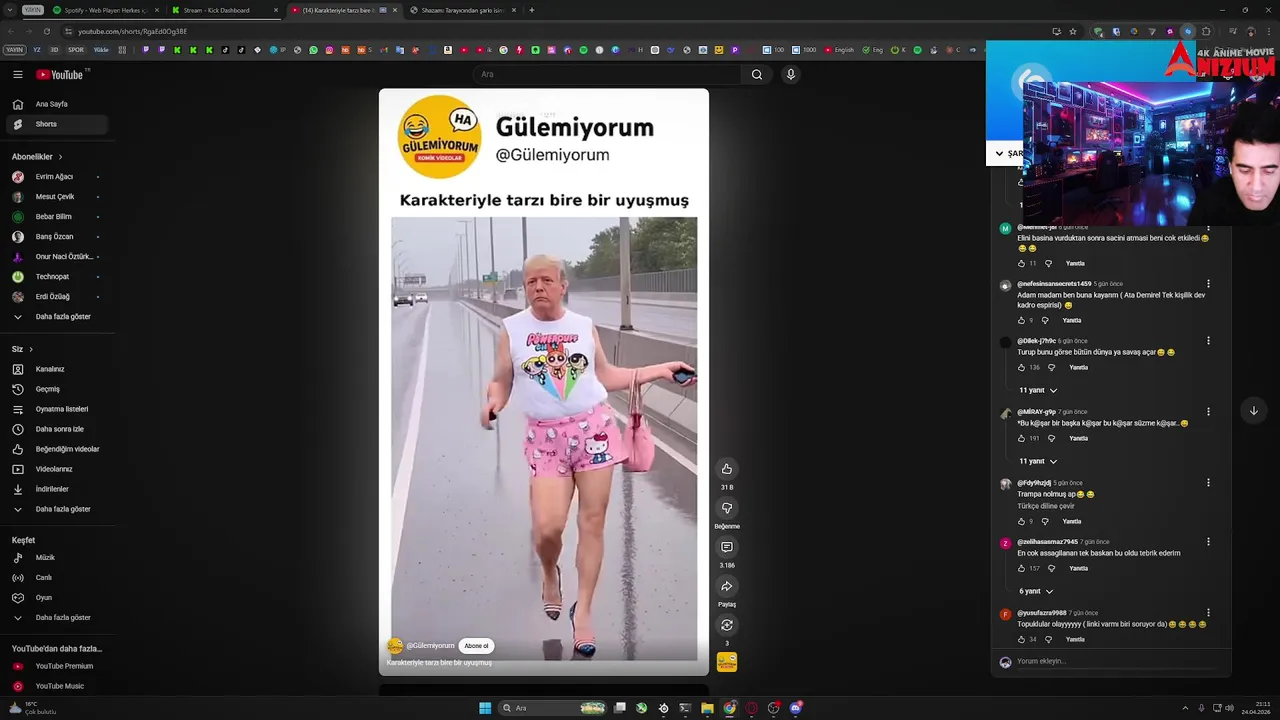The height and width of the screenshot is (720, 1280).
Task: Reply with Yanıtla on the Fdy9hzjdj comment
Action: (1072, 522)
